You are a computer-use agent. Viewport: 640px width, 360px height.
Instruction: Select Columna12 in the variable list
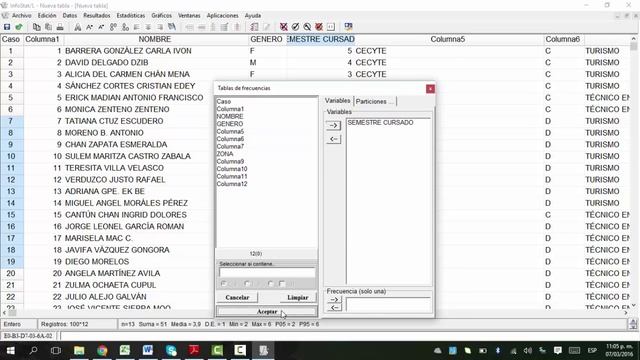pyautogui.click(x=232, y=184)
